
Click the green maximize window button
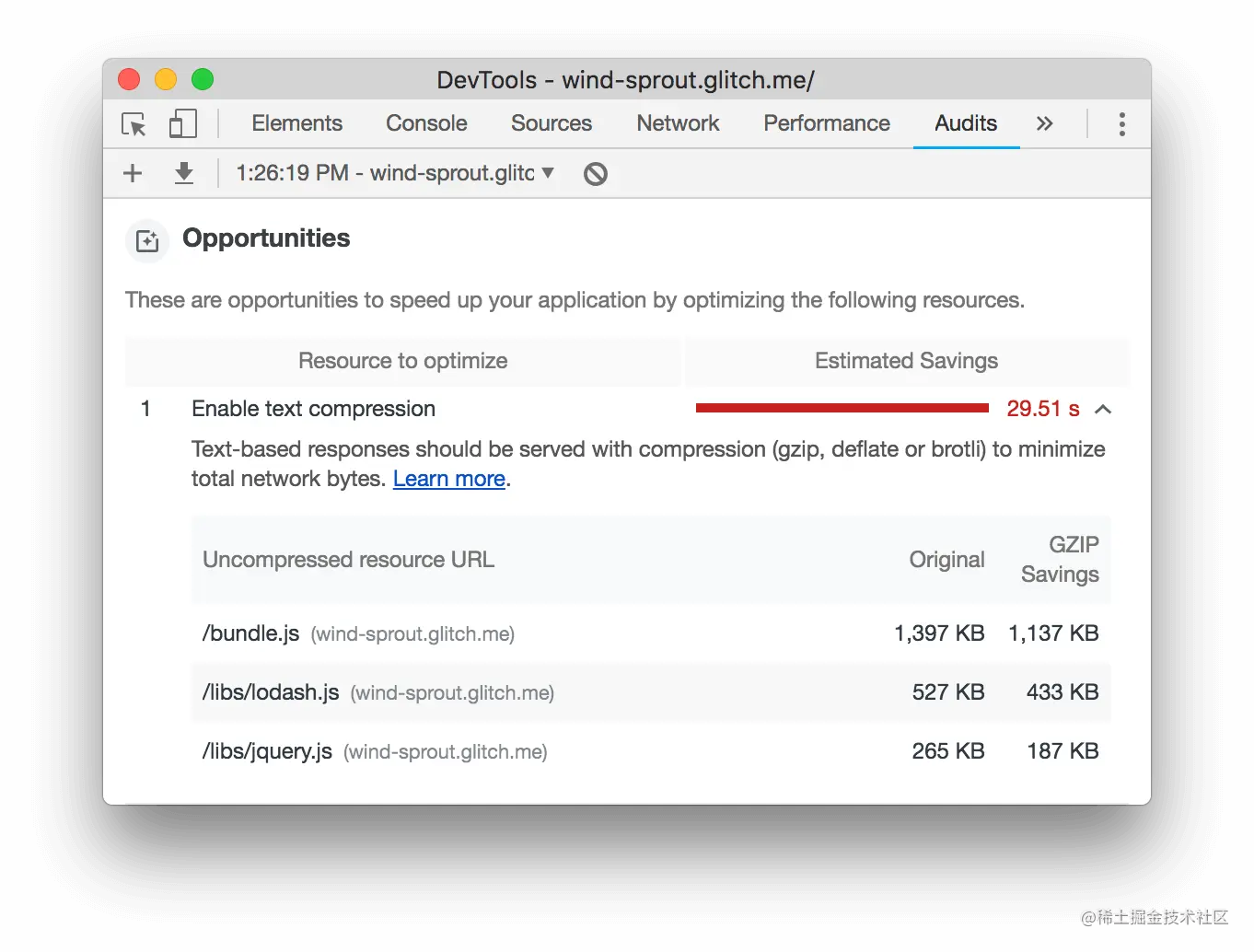203,80
